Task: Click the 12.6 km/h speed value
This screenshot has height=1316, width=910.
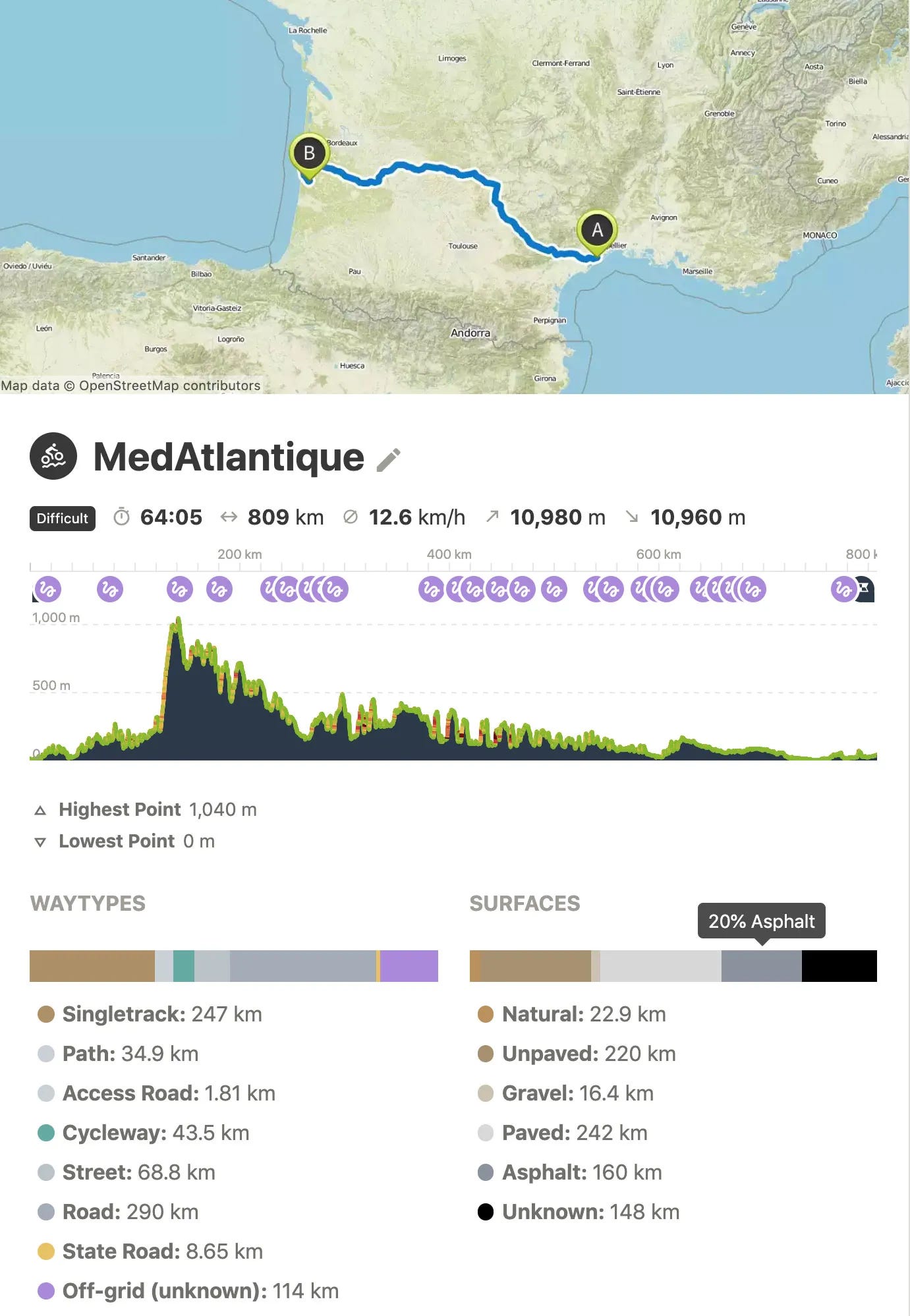Action: tap(416, 517)
